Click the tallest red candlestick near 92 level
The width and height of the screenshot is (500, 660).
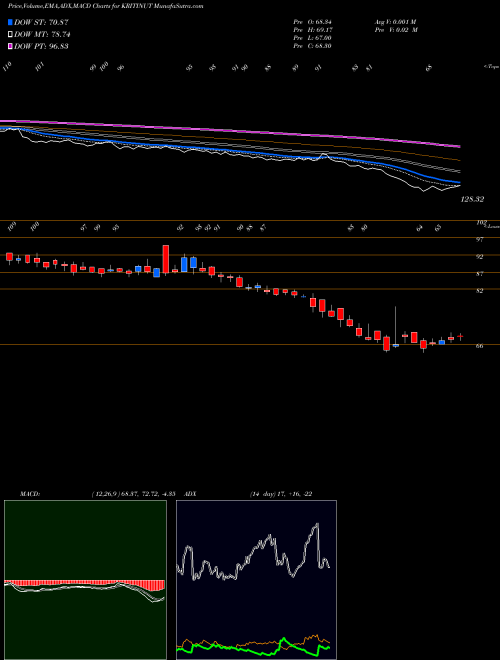(166, 260)
